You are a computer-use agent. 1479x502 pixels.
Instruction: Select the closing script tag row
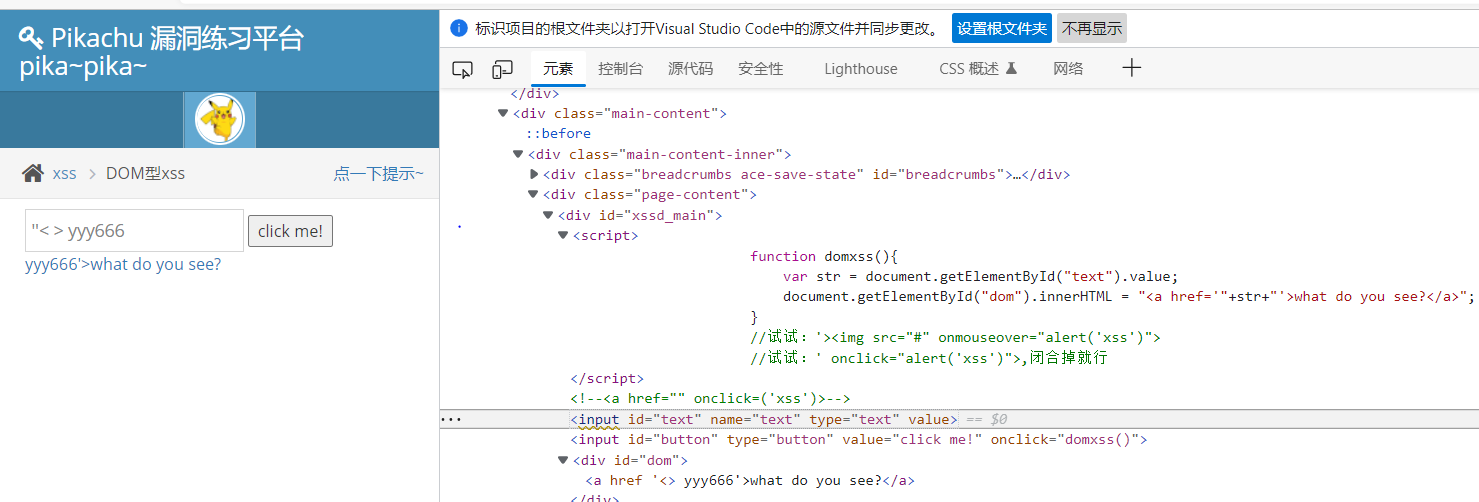tap(607, 379)
